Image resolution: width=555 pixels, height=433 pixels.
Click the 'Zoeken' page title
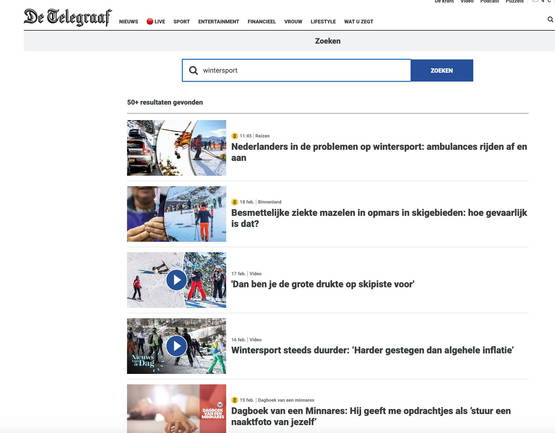(328, 41)
